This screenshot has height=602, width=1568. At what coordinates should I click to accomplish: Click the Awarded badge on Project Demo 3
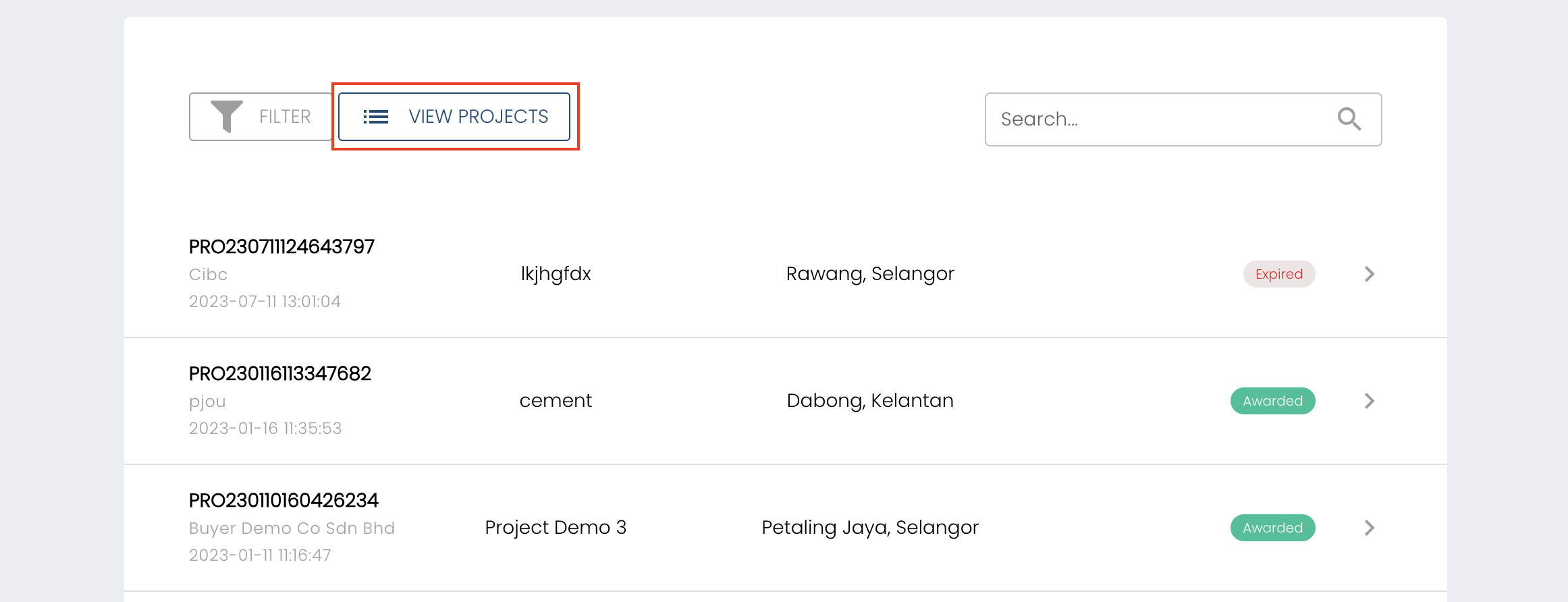pos(1272,528)
